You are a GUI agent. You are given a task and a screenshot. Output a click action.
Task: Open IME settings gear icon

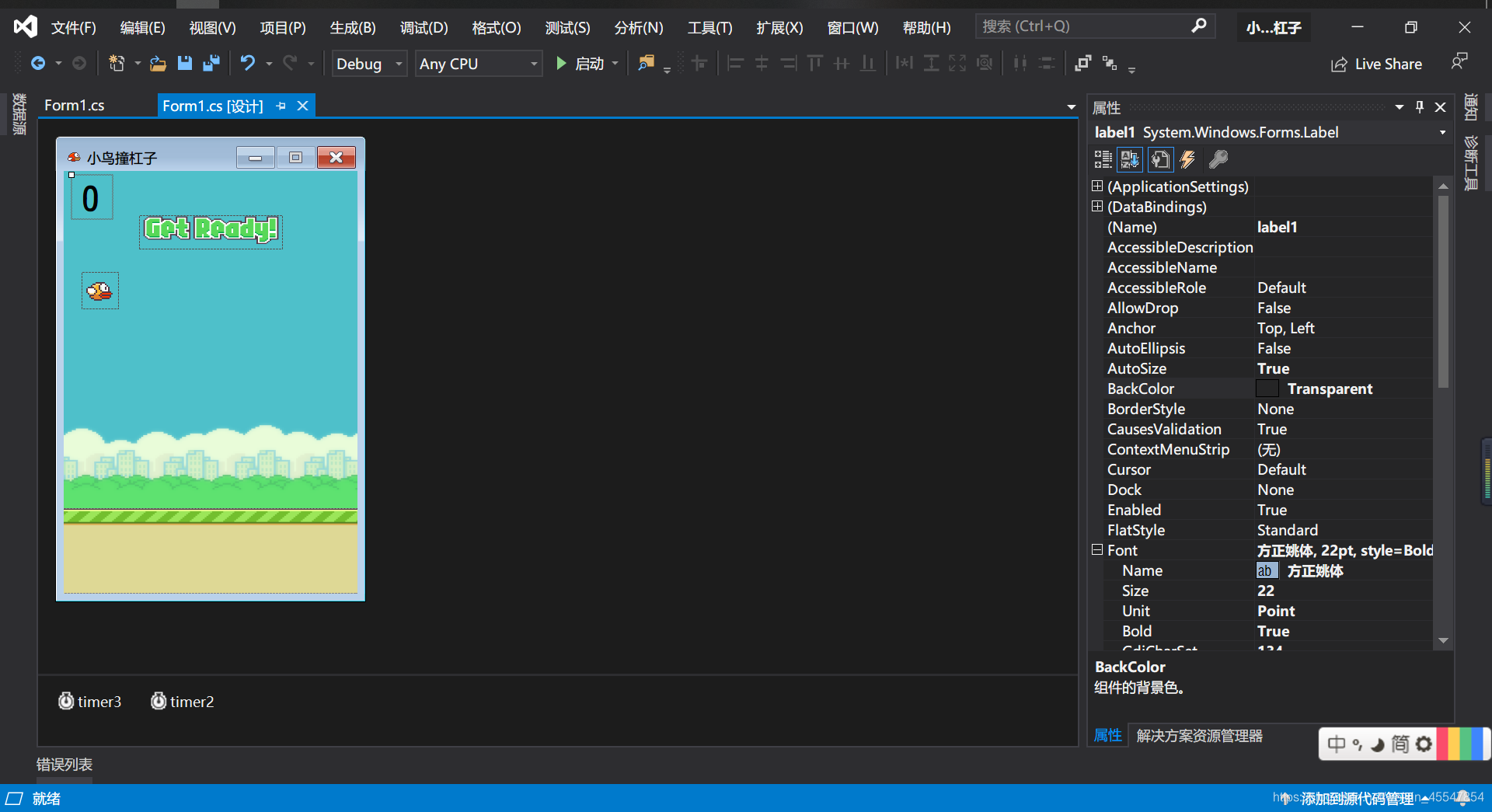click(1424, 744)
